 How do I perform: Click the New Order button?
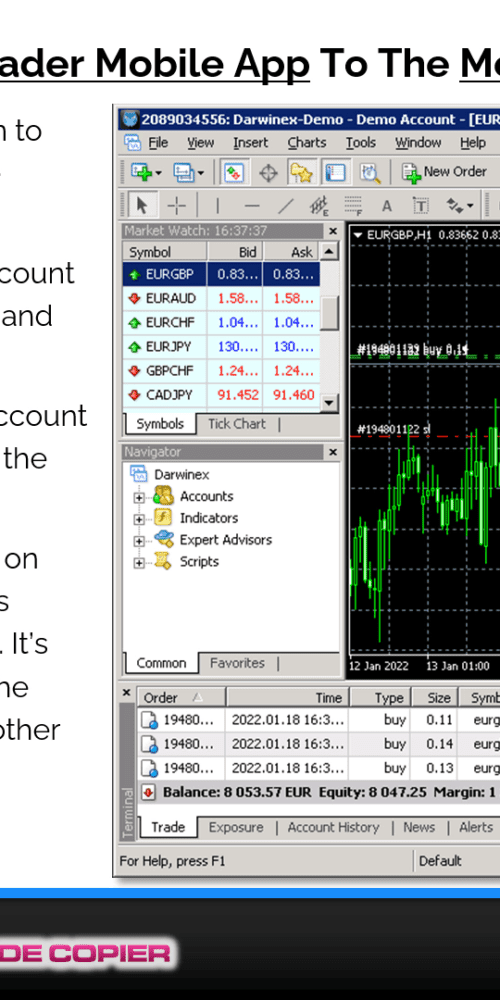point(444,172)
